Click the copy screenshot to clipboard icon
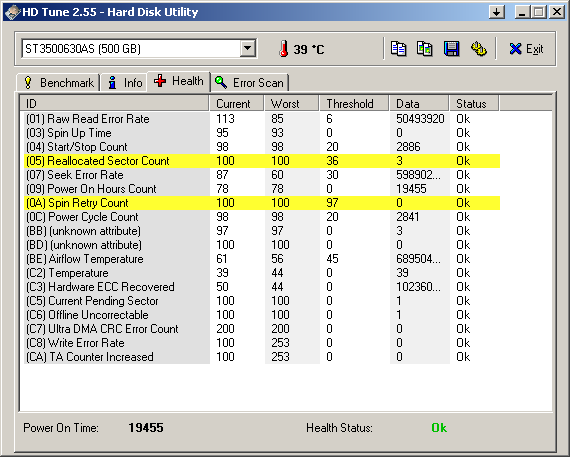This screenshot has width=570, height=457. coord(424,49)
